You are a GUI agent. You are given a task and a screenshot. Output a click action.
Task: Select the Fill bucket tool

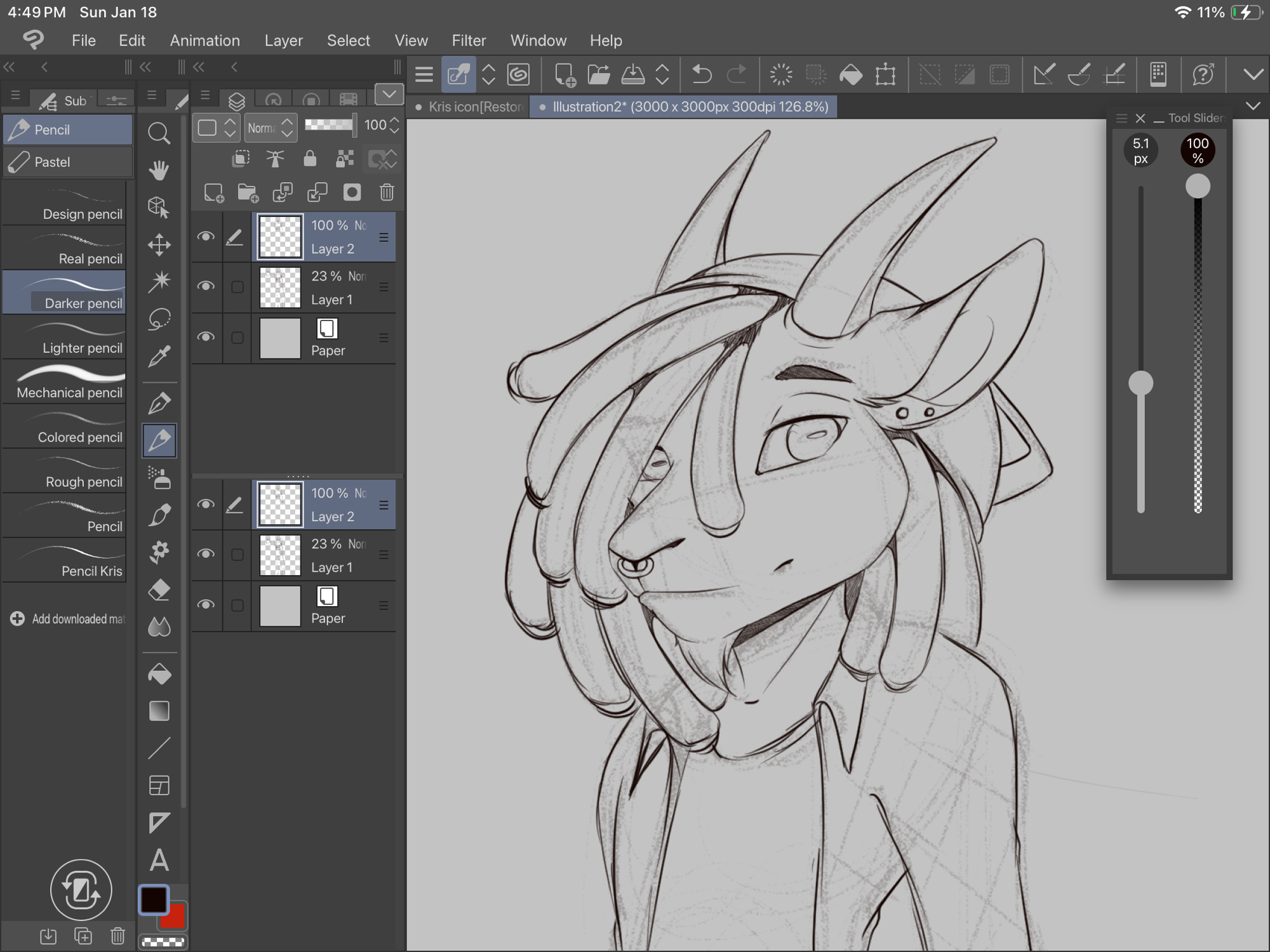159,674
